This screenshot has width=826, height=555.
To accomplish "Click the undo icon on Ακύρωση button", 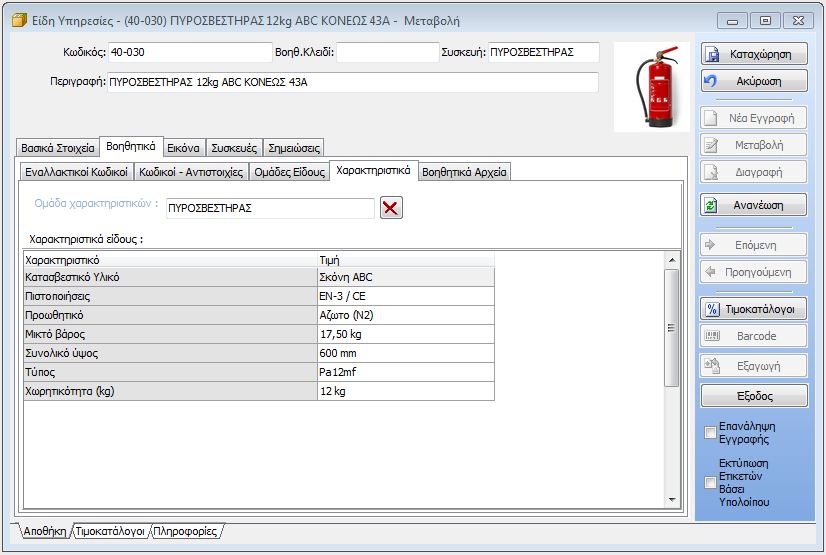I will click(x=712, y=81).
